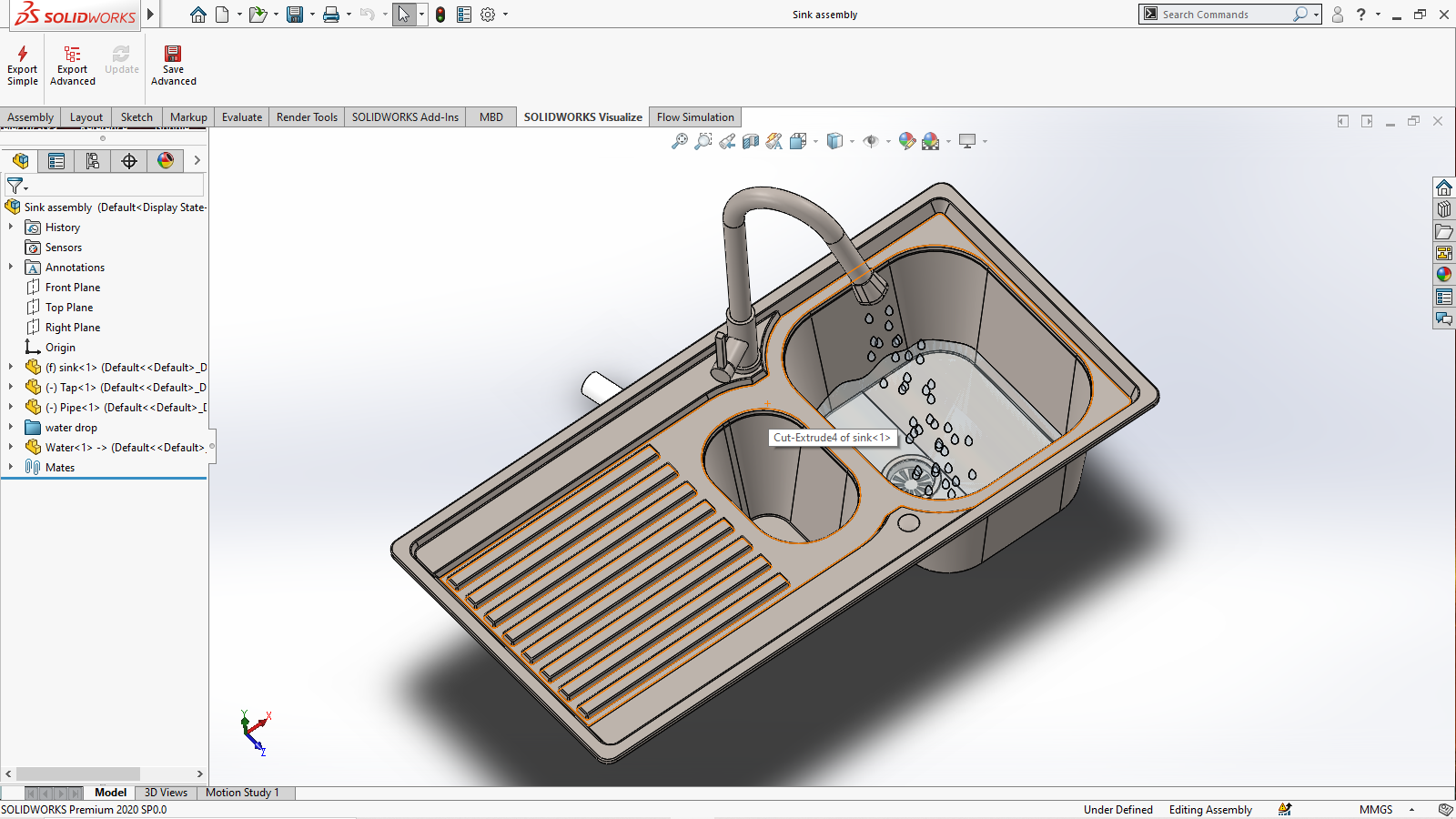Viewport: 1456px width, 819px height.
Task: Click the View Orientation cube icon
Action: point(798,141)
